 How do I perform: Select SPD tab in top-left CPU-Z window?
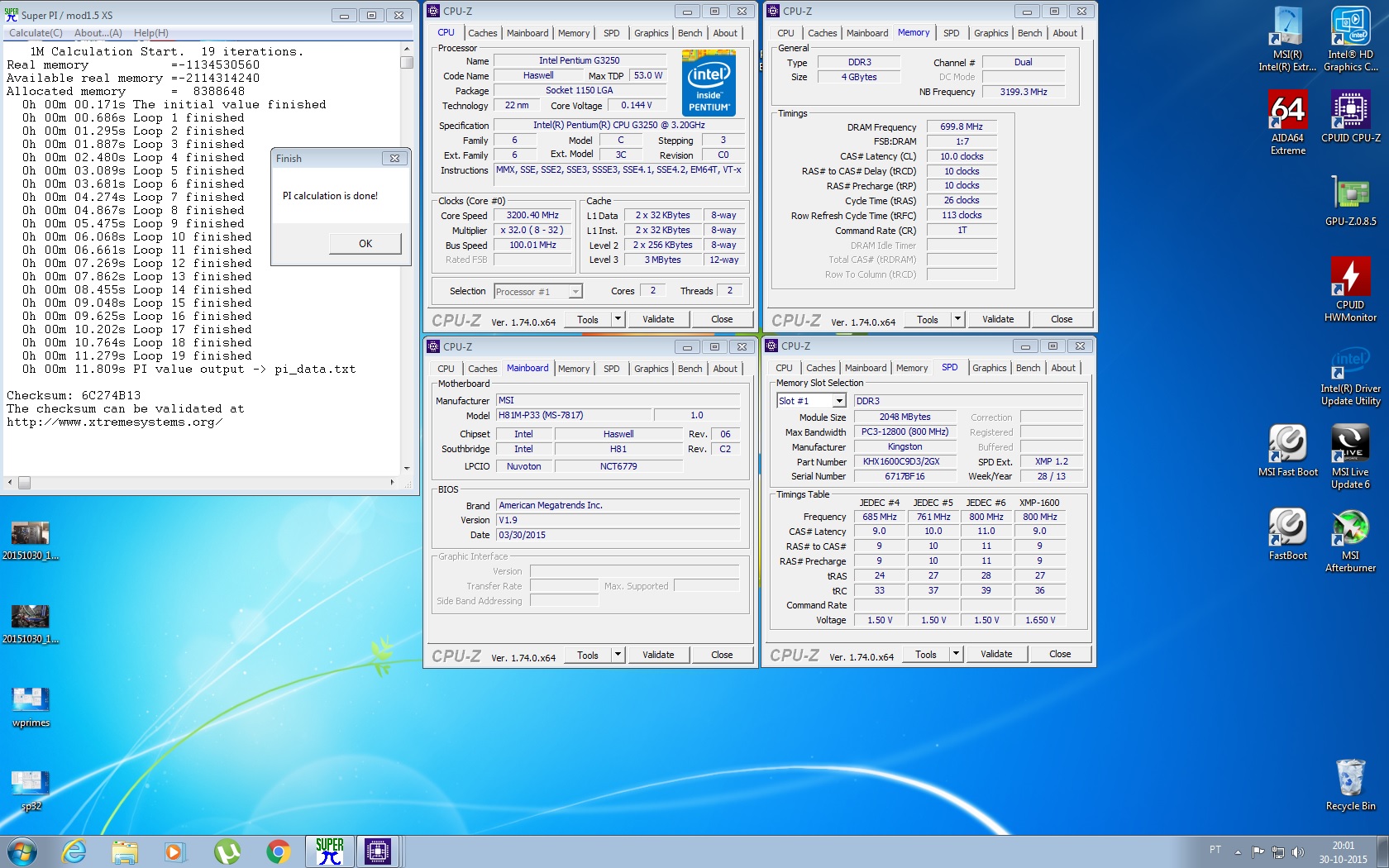click(611, 33)
